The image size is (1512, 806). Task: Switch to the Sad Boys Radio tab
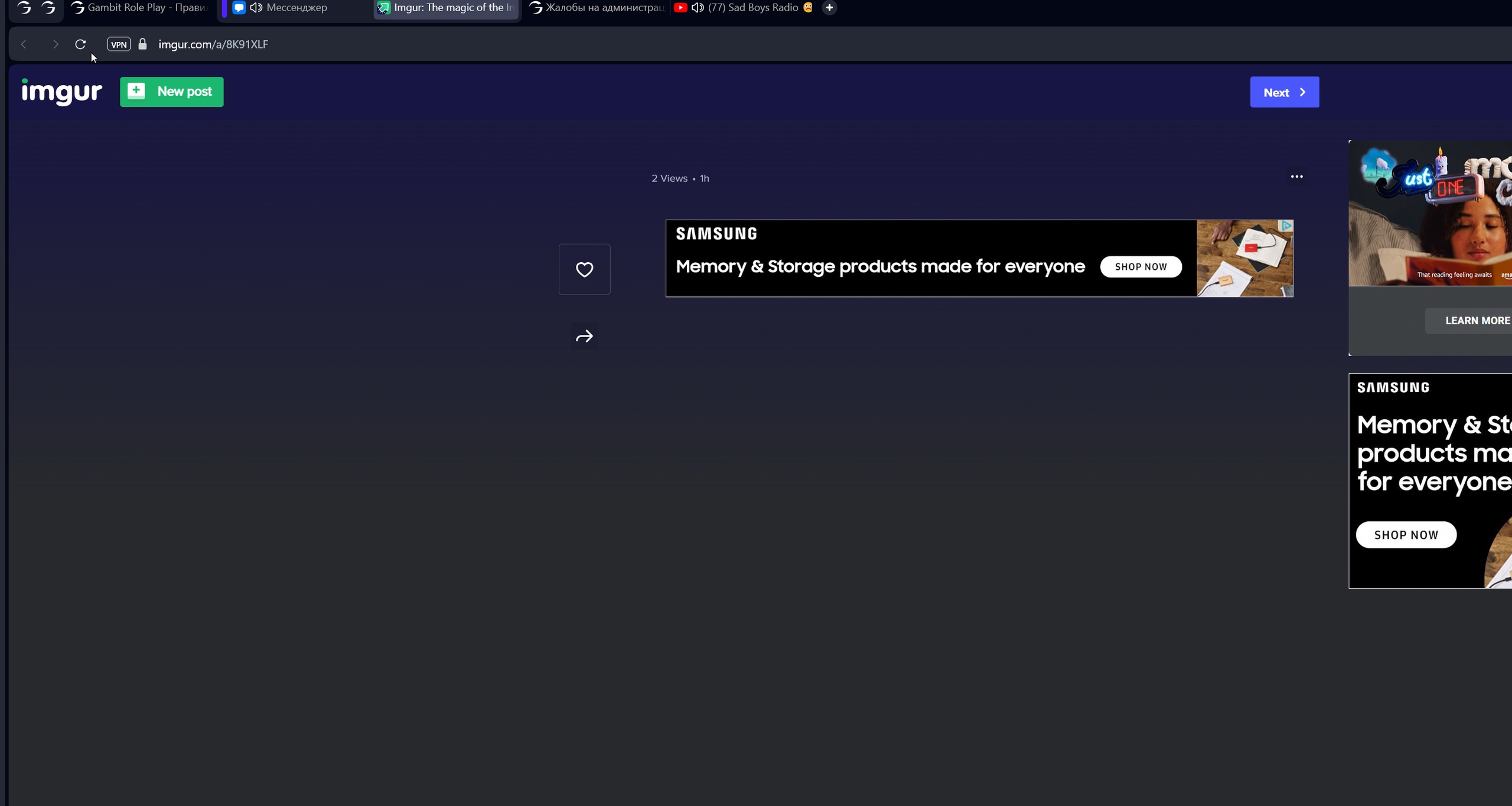coord(753,8)
